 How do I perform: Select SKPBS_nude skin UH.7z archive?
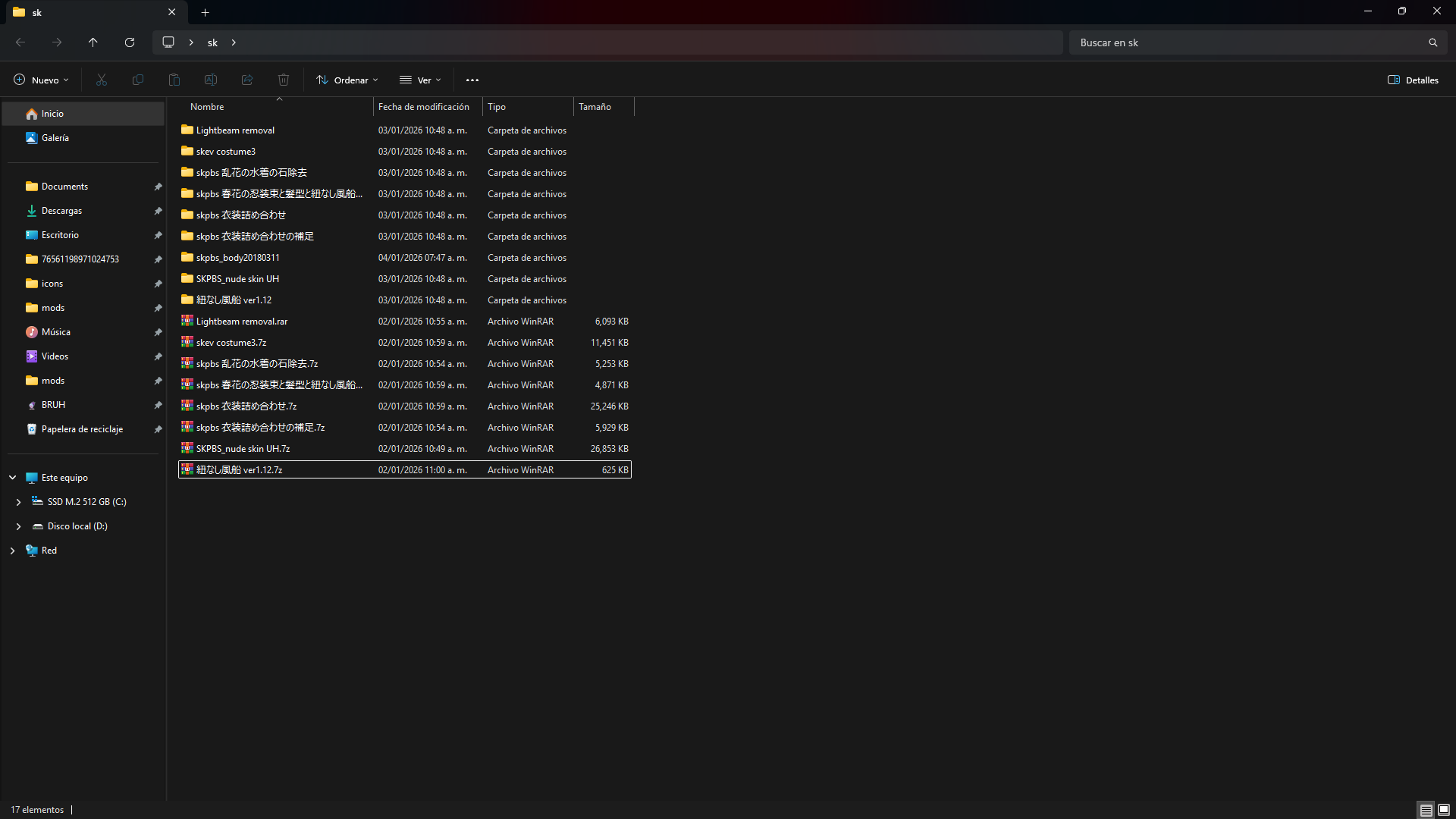click(405, 449)
